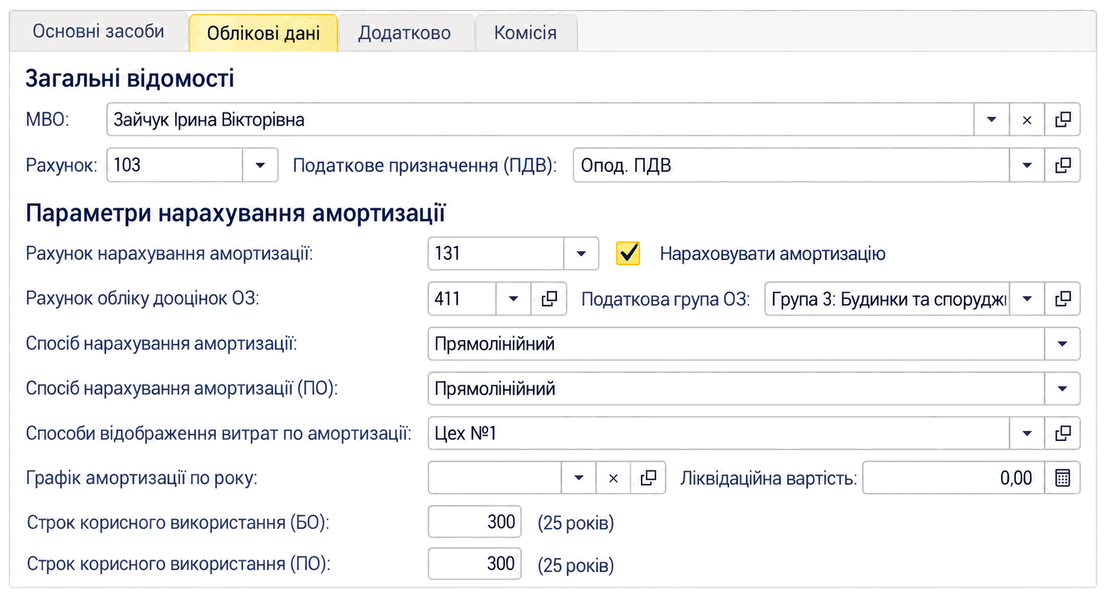Image resolution: width=1105 pixels, height=594 pixels.
Task: Open the Податкова група ОЗ item via open icon
Action: pos(1062,299)
